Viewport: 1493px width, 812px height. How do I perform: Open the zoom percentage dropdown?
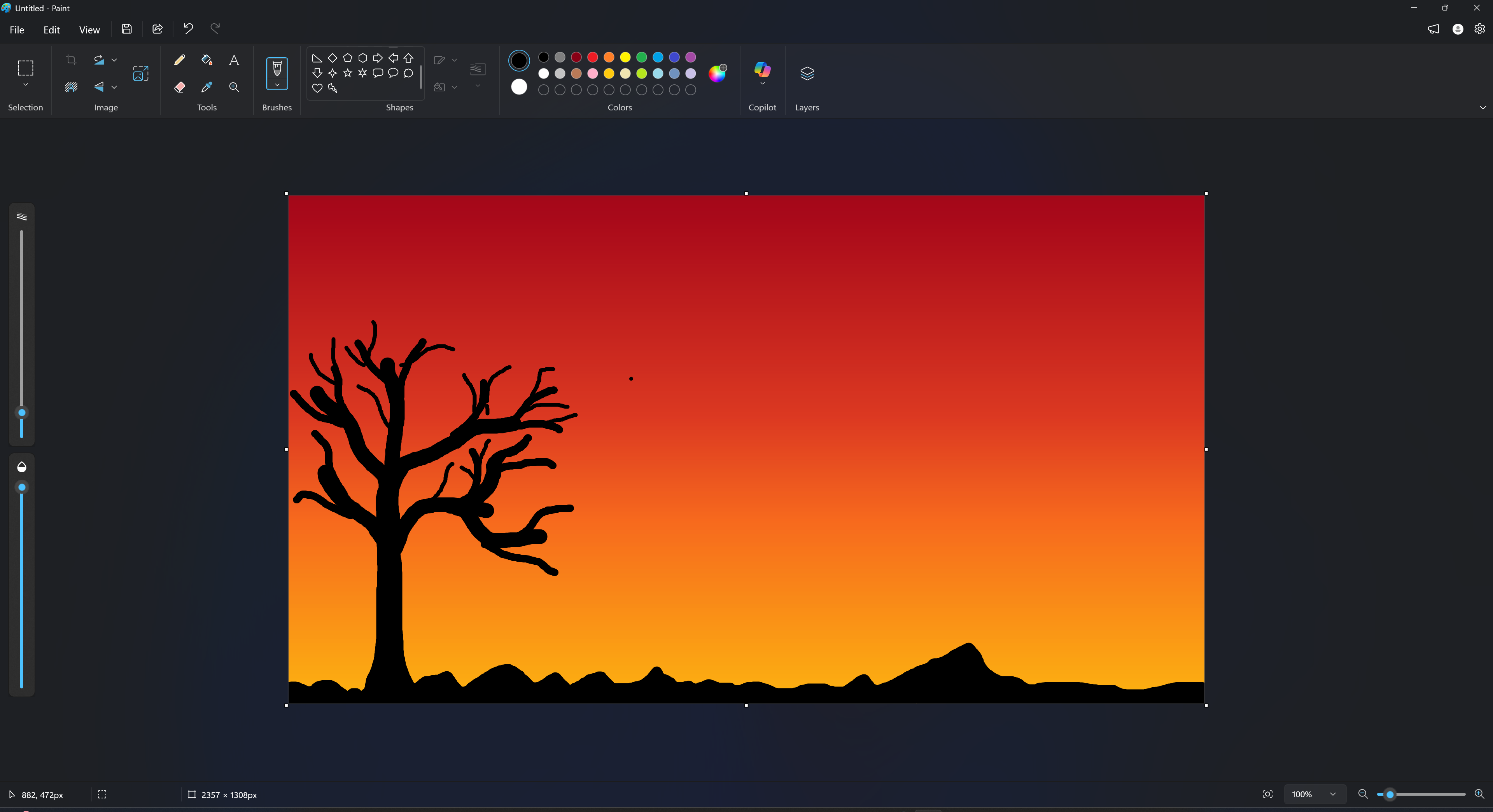tap(1332, 794)
